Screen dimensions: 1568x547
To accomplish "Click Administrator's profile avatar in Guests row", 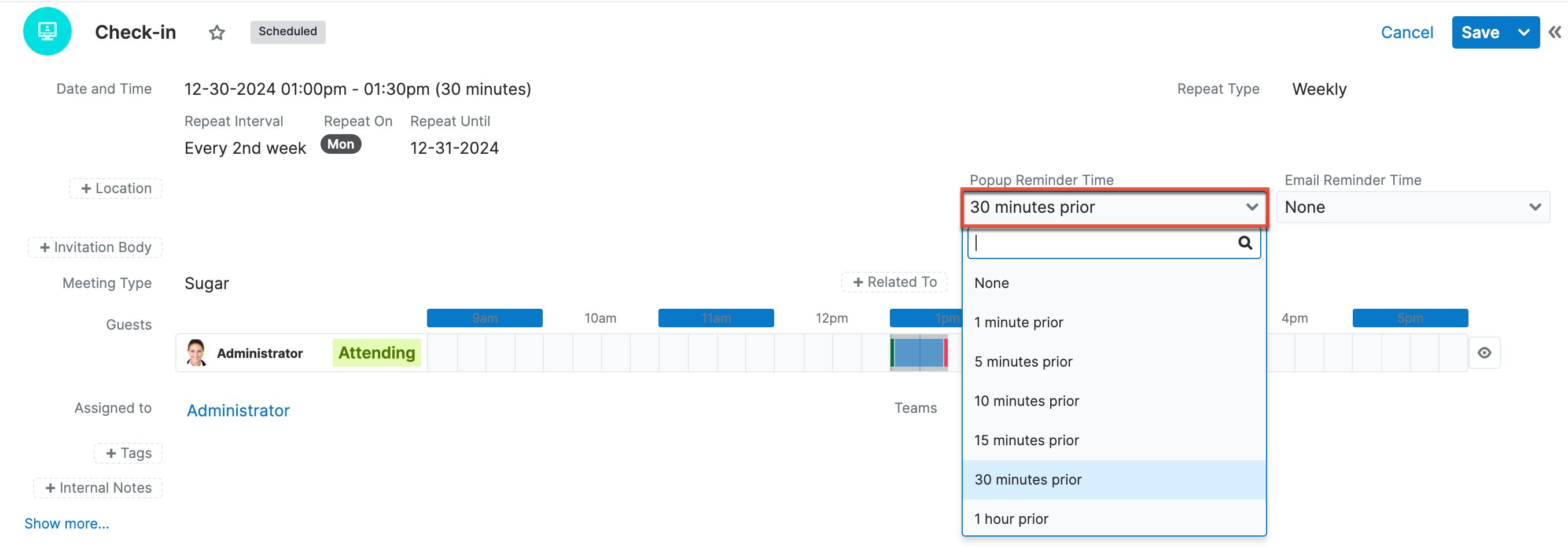I will 196,352.
